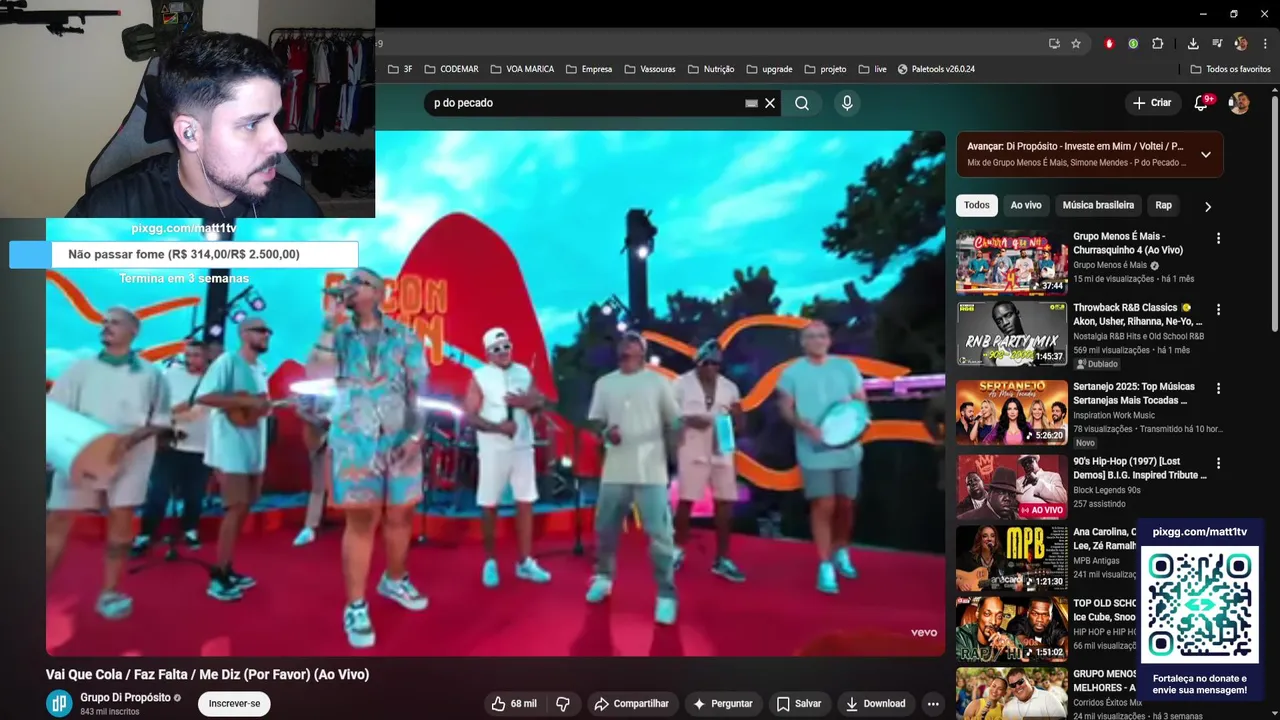Subscribe with the Inscrever-se button
The width and height of the screenshot is (1280, 720).
point(234,704)
